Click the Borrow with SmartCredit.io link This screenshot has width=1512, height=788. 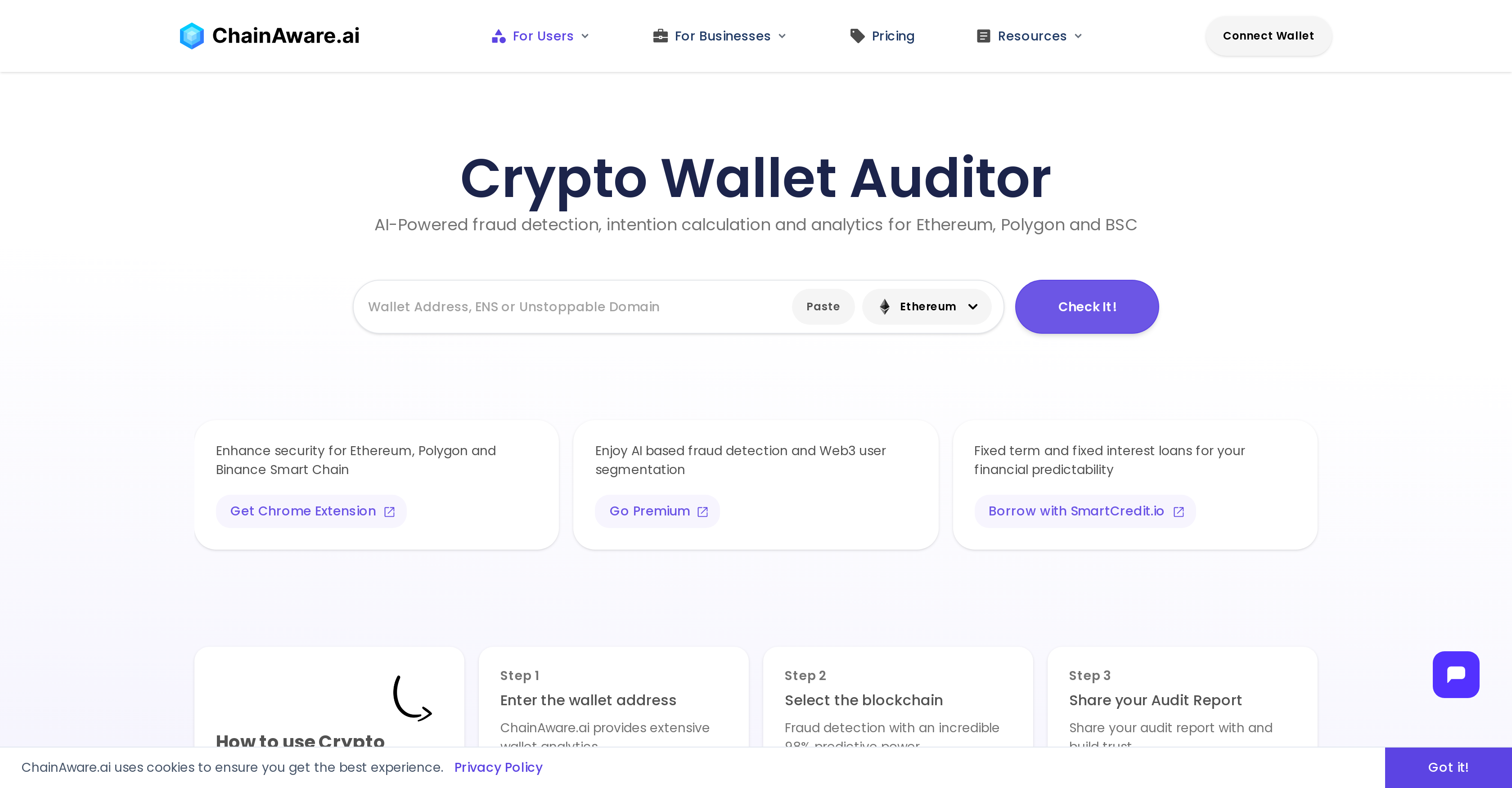1085,511
